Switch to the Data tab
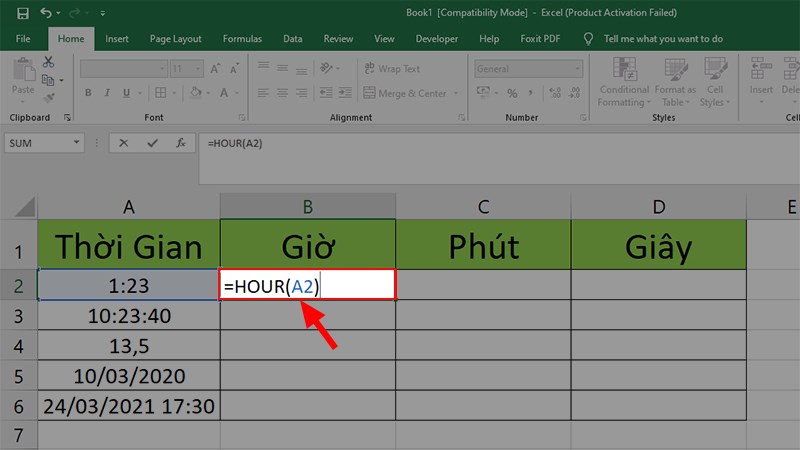 [x=293, y=39]
